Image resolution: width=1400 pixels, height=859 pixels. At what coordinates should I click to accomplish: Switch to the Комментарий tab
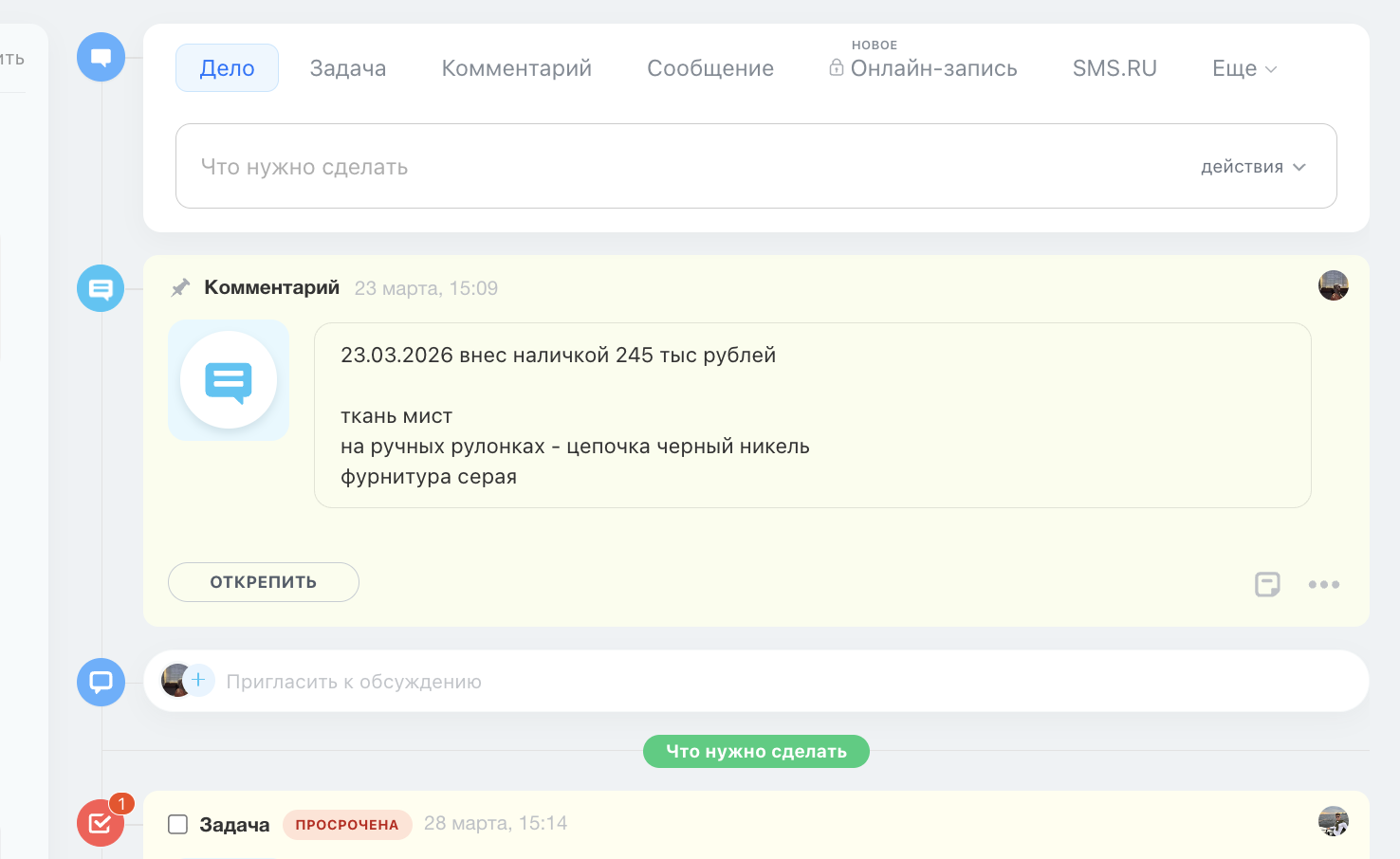coord(517,68)
